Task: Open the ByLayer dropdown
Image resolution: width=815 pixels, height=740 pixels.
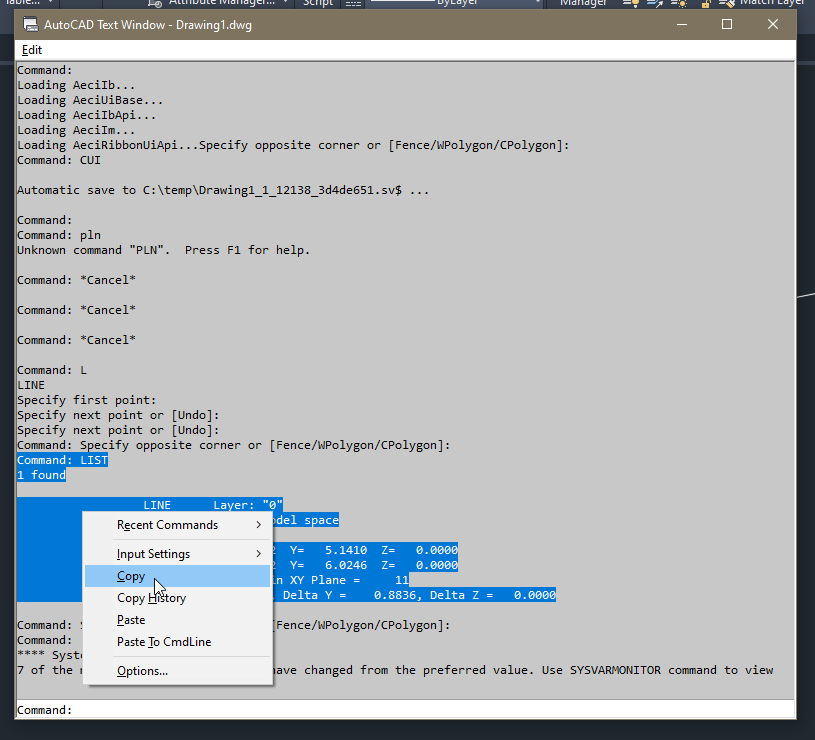Action: (x=472, y=4)
